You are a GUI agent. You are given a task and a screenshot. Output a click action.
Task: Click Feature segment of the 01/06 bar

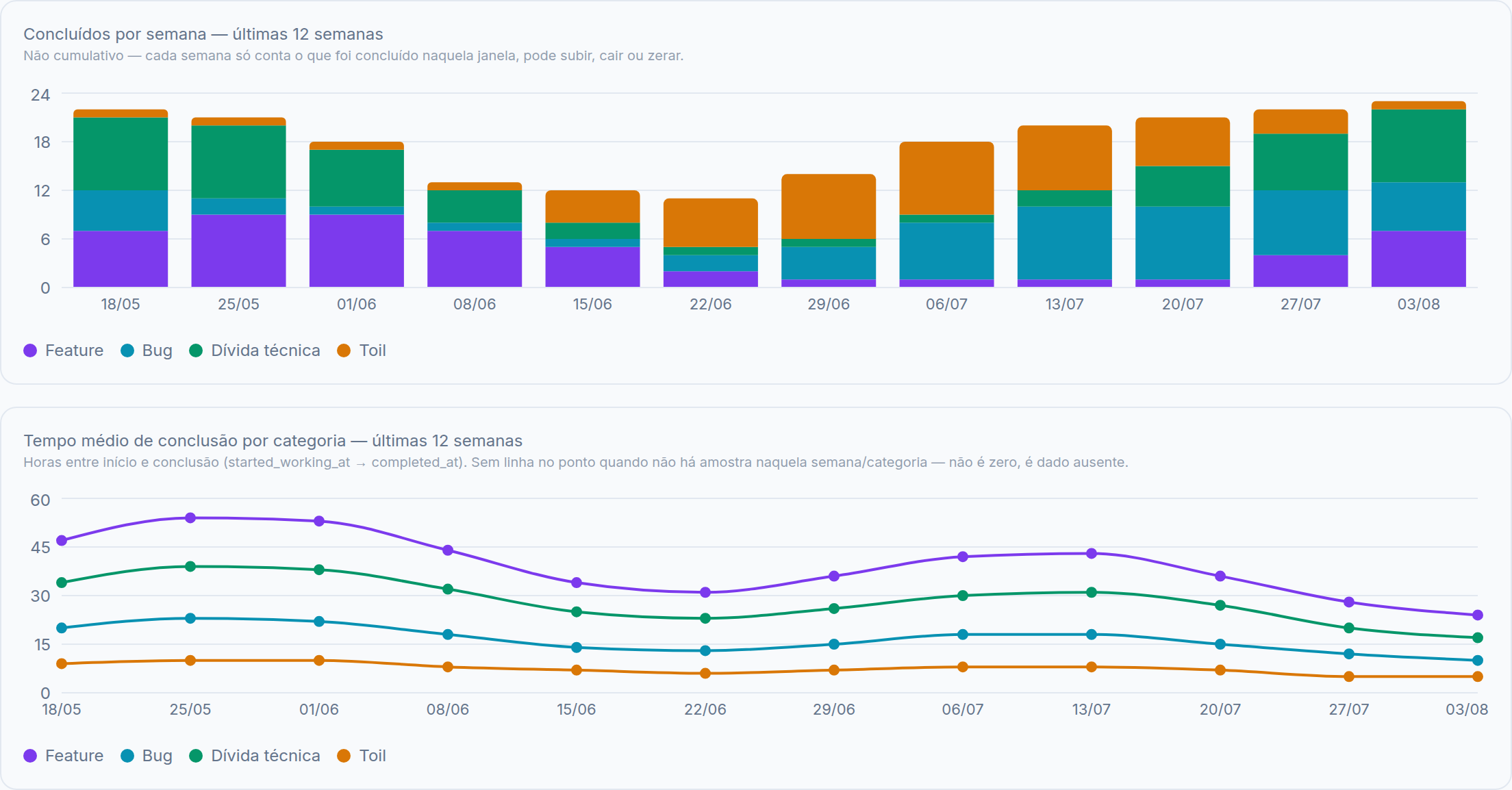click(357, 251)
